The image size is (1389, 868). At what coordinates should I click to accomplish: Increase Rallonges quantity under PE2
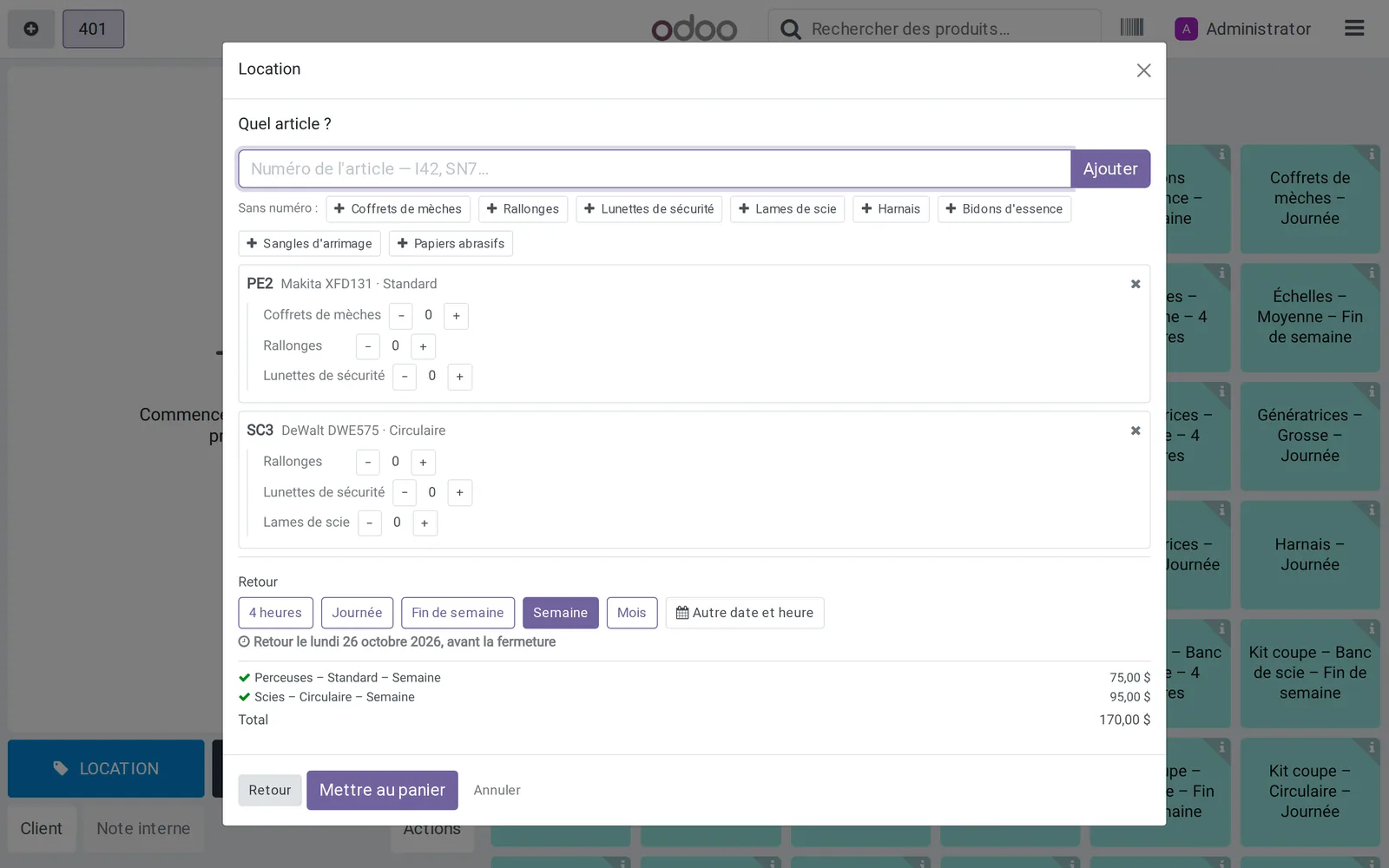(x=424, y=346)
